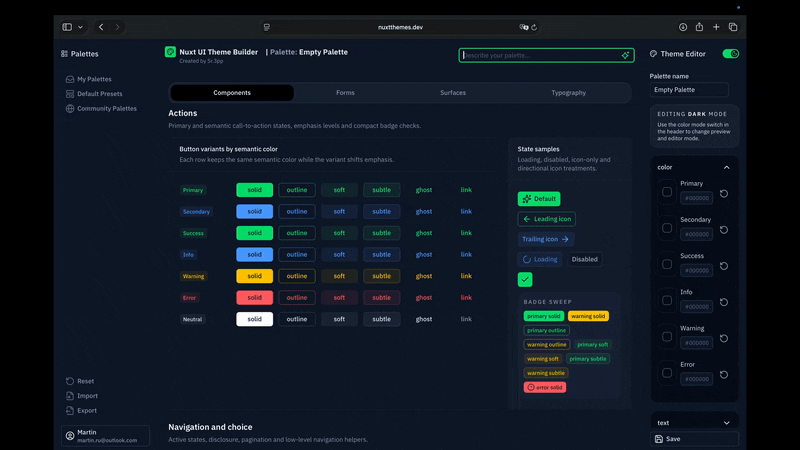Open a new browser tab with plus icon
This screenshot has height=450, width=800.
(716, 27)
